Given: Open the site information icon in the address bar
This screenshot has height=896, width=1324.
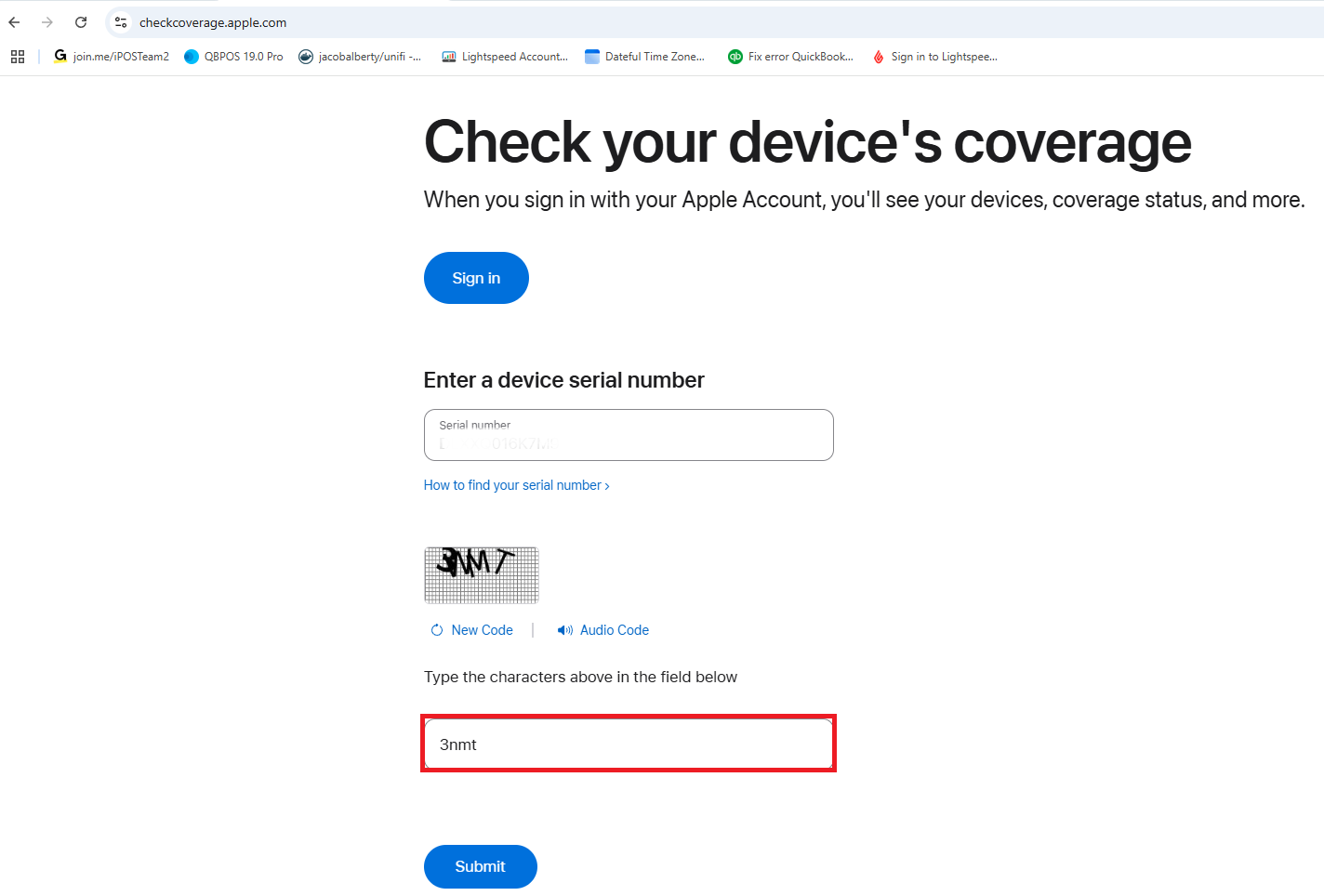Looking at the screenshot, I should coord(121,22).
